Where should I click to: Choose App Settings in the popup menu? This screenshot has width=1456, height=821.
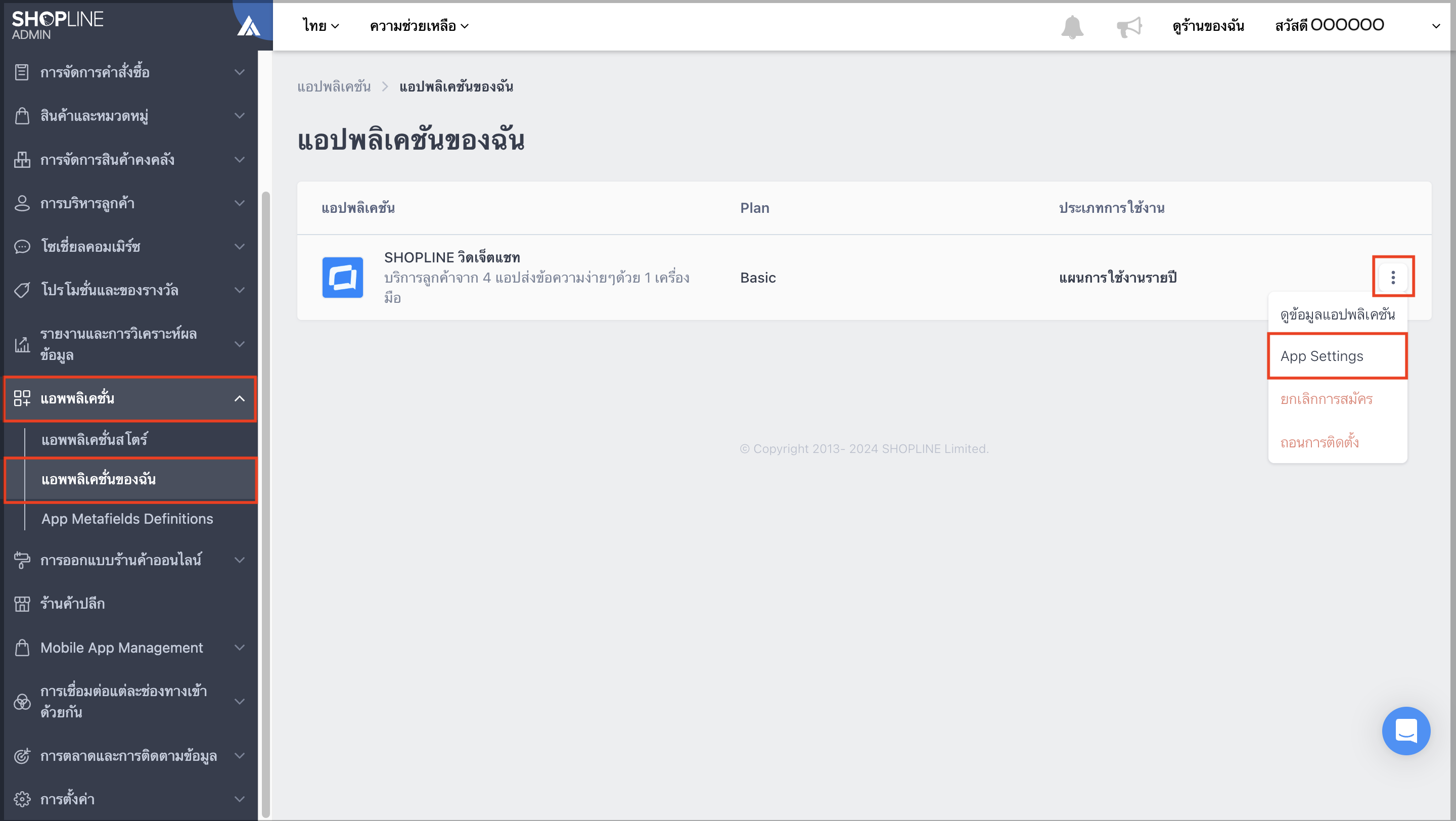pyautogui.click(x=1337, y=356)
